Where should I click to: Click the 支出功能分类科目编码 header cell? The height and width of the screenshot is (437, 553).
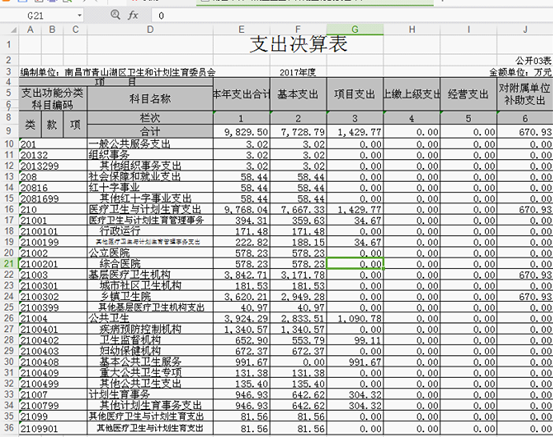point(53,98)
